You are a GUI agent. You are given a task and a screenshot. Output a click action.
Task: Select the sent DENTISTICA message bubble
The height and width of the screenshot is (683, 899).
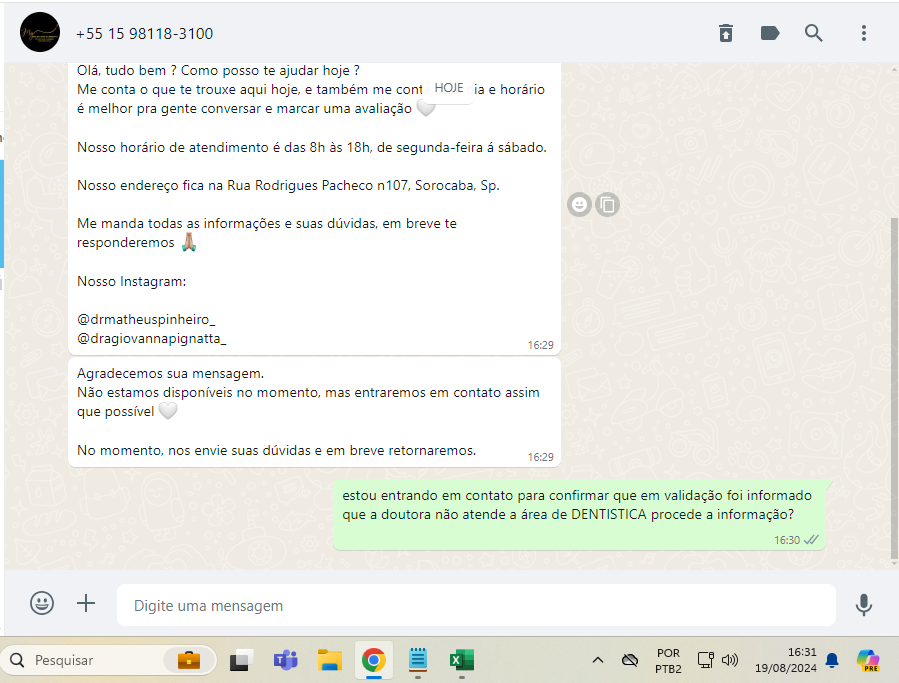tap(579, 515)
